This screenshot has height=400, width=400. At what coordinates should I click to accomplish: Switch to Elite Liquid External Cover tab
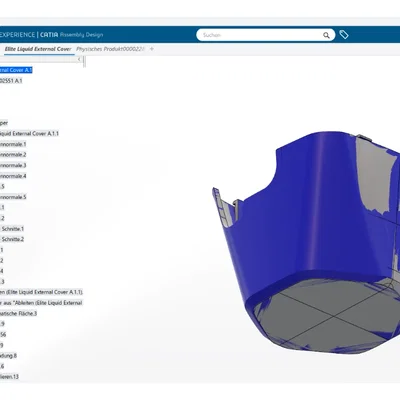(38, 49)
